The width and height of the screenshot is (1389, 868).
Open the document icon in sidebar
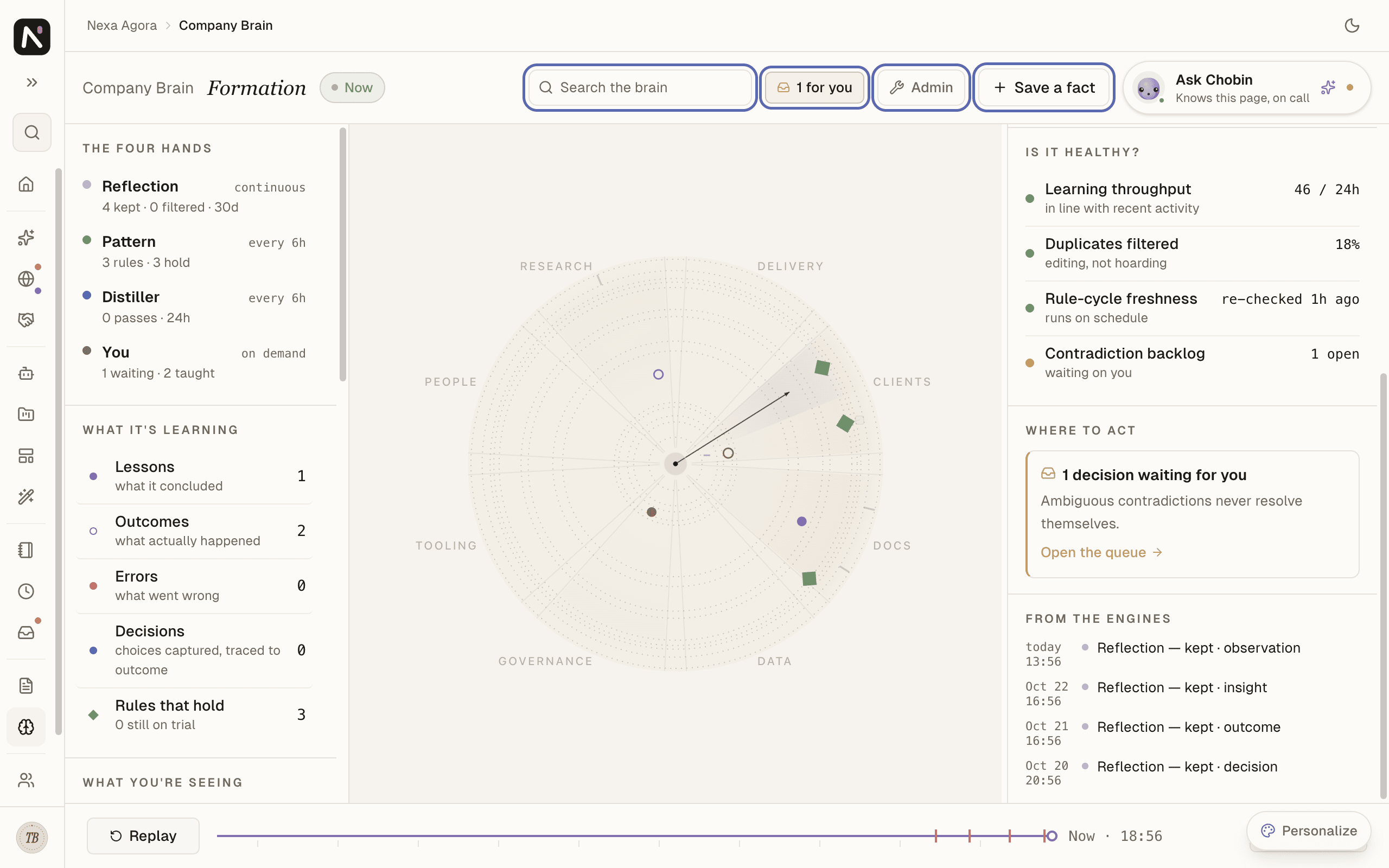[x=27, y=685]
